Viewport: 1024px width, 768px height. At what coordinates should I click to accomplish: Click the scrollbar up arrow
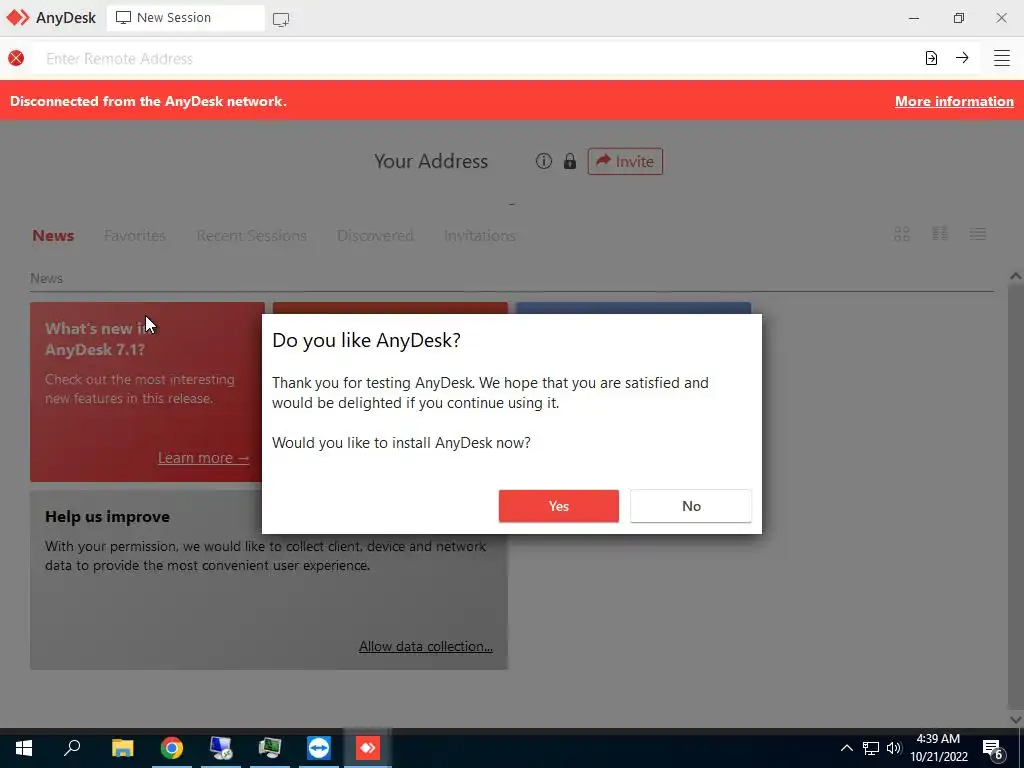[1016, 276]
